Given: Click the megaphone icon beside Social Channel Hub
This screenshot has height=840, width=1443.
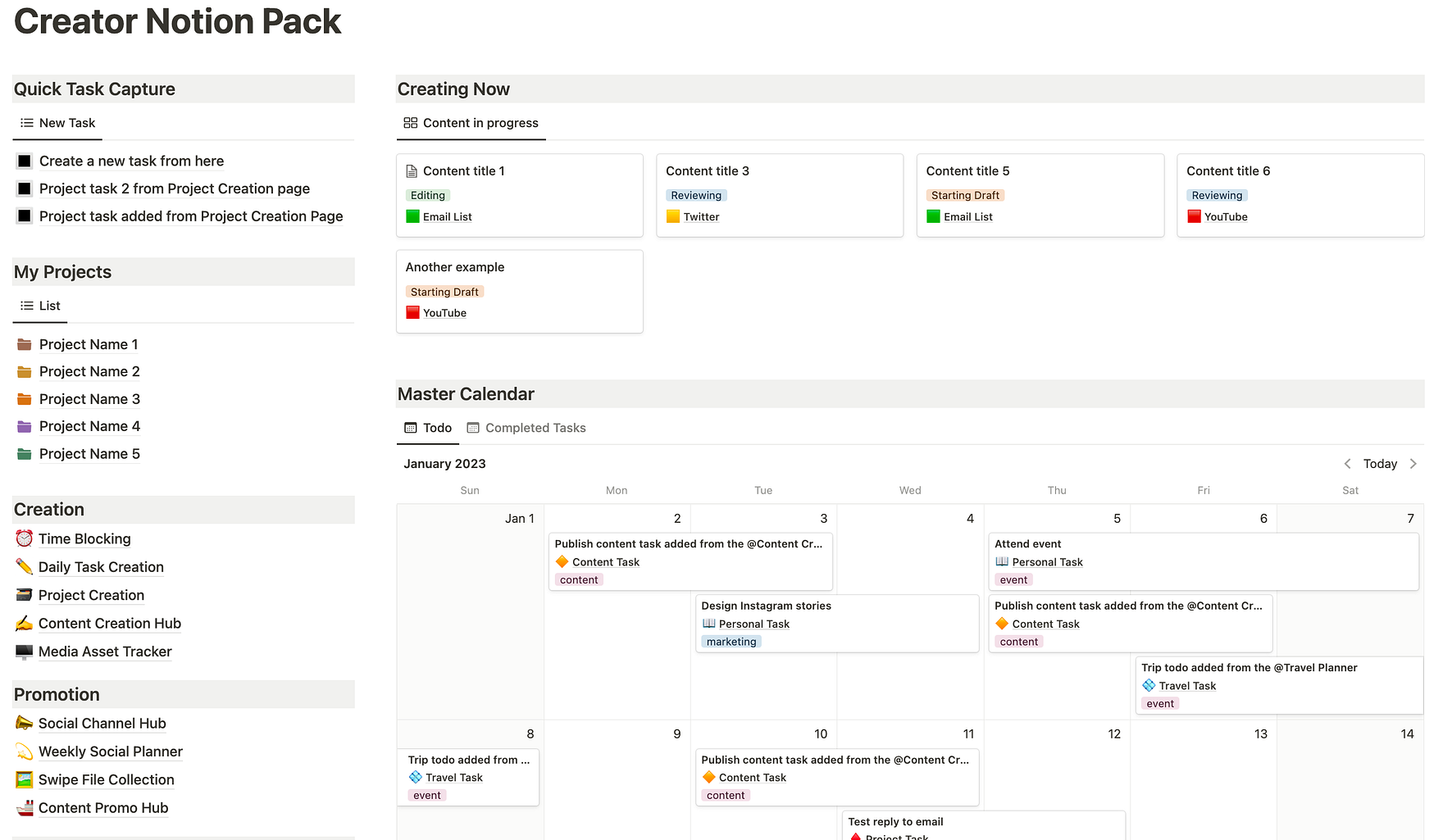Looking at the screenshot, I should coord(24,723).
